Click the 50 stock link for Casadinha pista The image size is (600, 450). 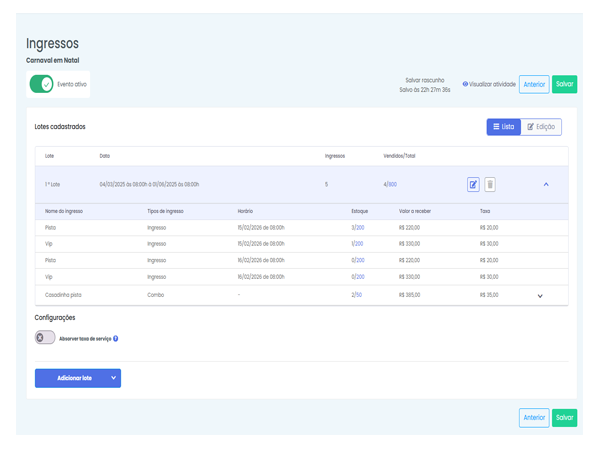click(359, 295)
